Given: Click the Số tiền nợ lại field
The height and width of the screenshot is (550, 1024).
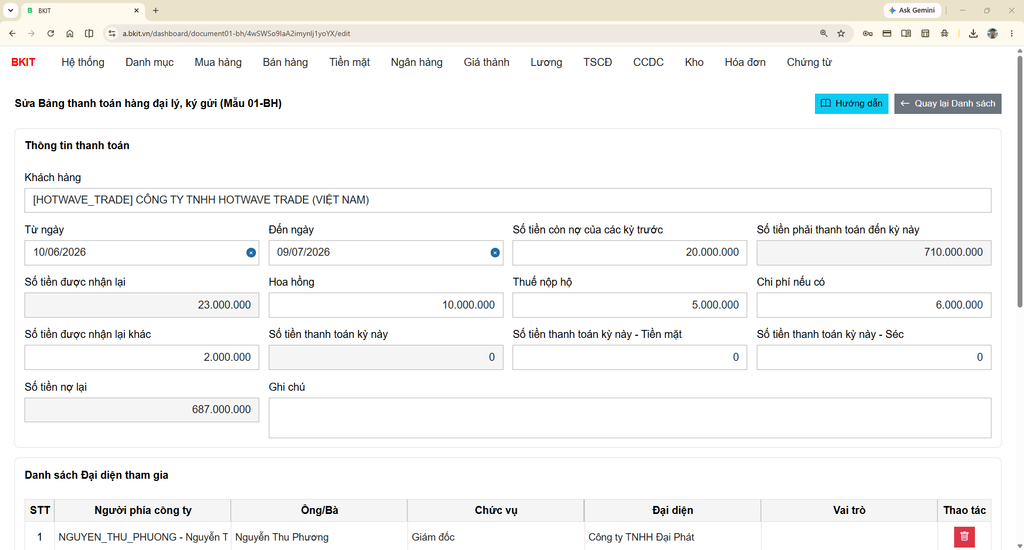Looking at the screenshot, I should click(142, 410).
